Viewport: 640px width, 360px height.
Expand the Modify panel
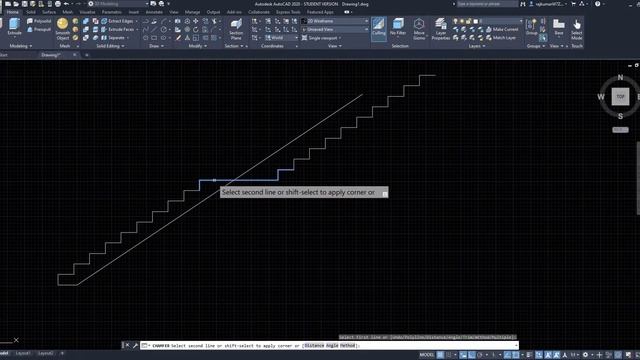click(198, 46)
